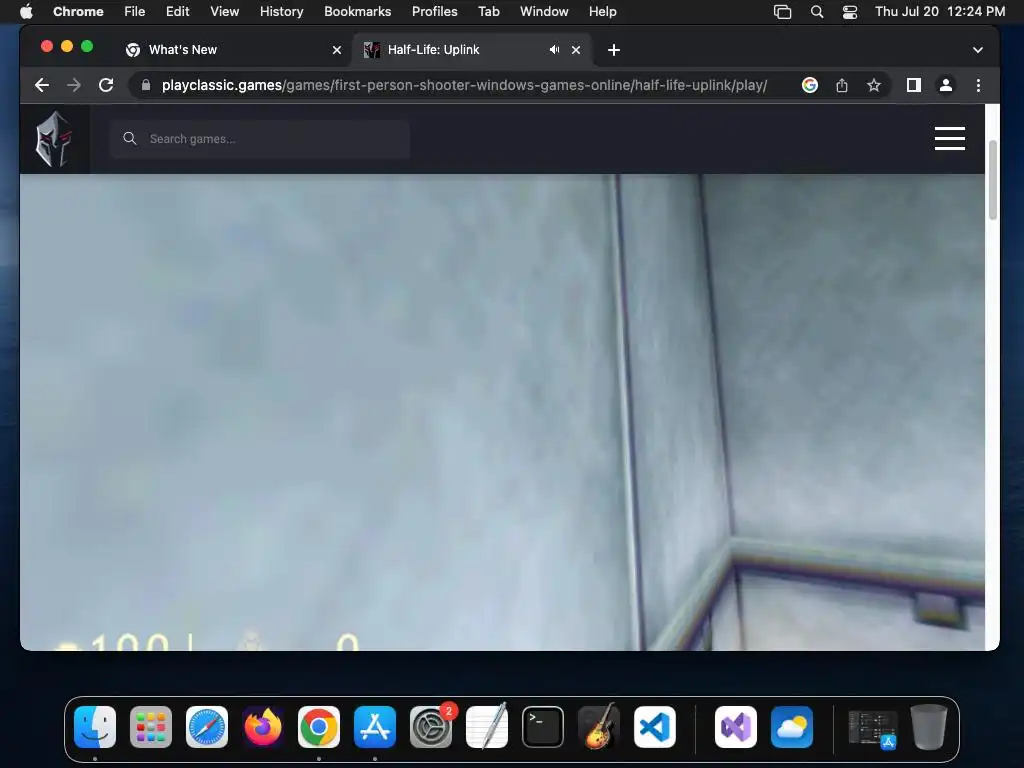Open the File menu
1024x768 pixels.
pos(135,11)
